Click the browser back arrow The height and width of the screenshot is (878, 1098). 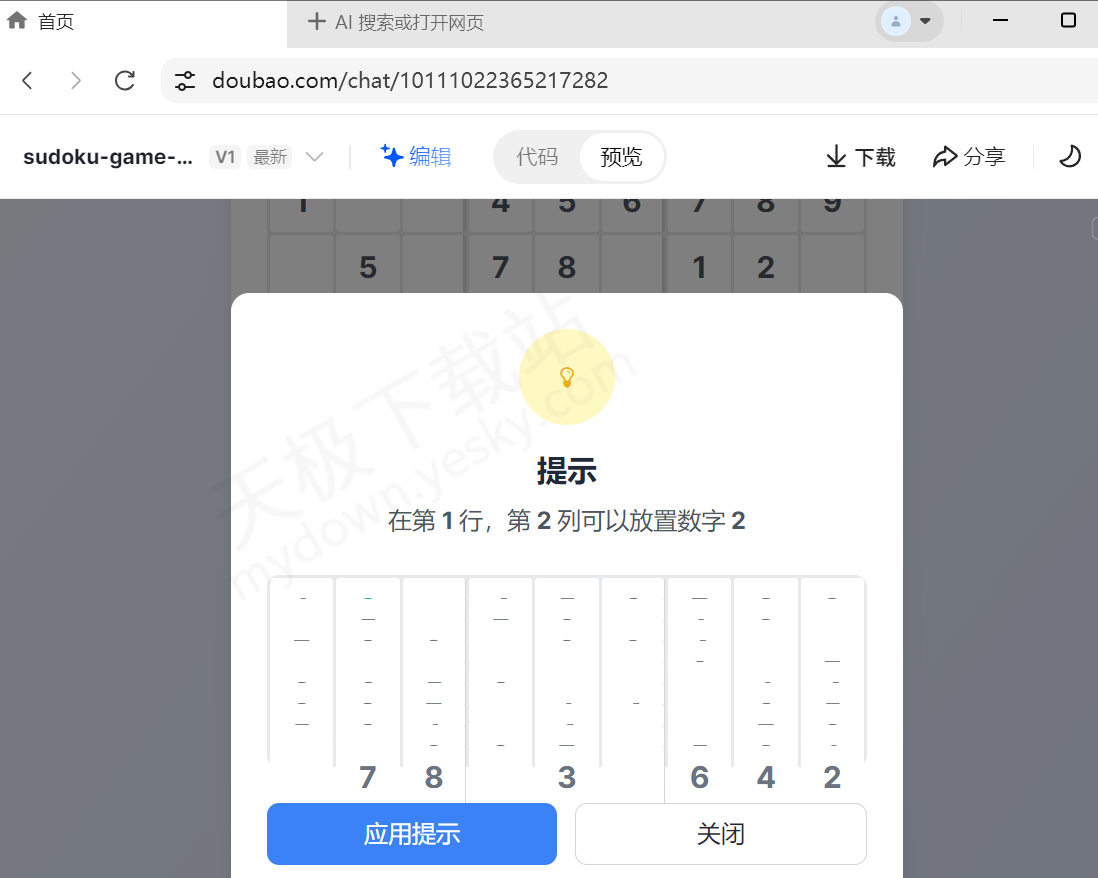tap(27, 80)
